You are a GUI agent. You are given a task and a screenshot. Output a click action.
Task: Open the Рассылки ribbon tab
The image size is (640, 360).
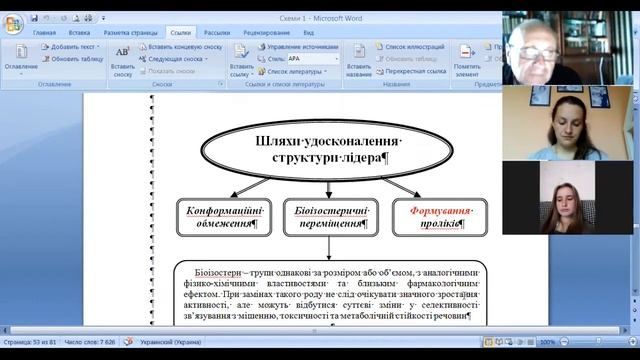tap(217, 33)
